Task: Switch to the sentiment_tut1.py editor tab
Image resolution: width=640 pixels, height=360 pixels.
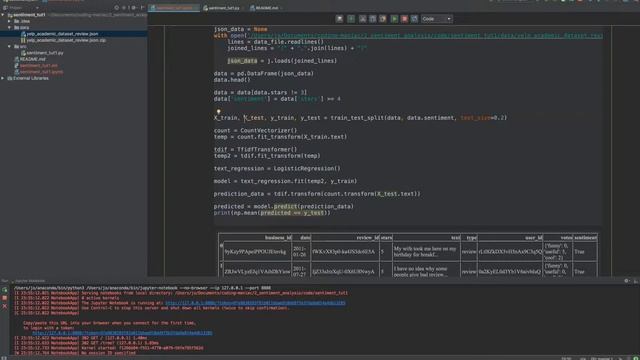Action: pyautogui.click(x=223, y=8)
